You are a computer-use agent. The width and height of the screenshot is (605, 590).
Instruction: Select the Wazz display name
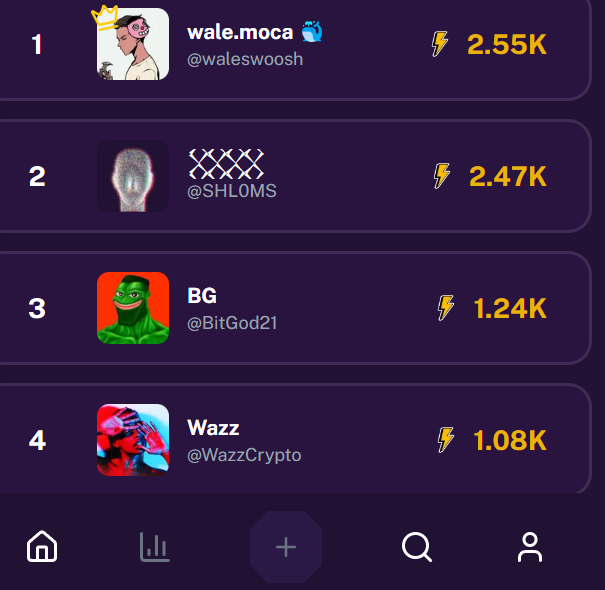pyautogui.click(x=213, y=428)
